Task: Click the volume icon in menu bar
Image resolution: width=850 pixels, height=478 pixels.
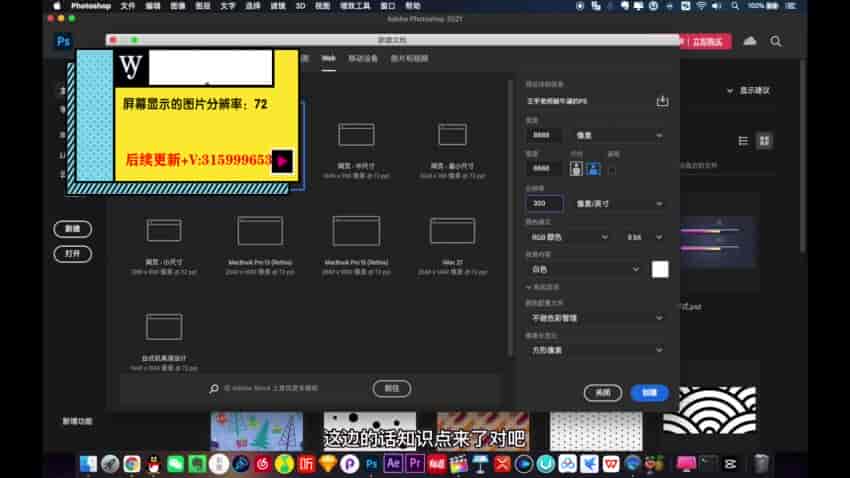Action: 717,6
